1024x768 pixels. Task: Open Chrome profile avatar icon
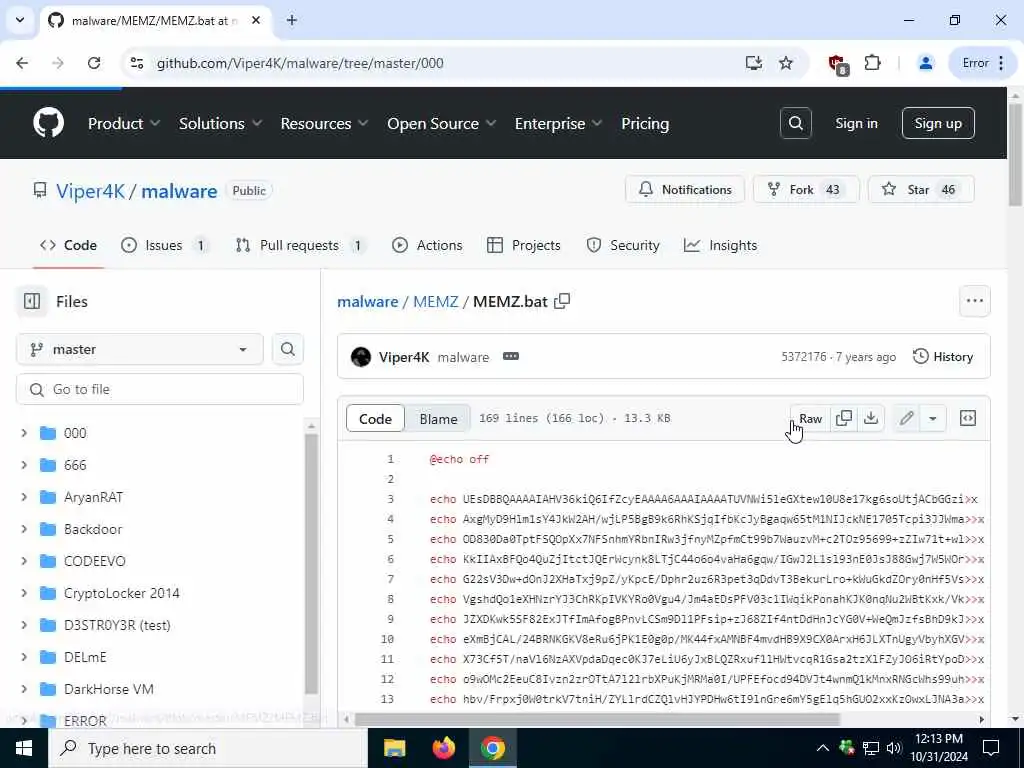pyautogui.click(x=925, y=63)
